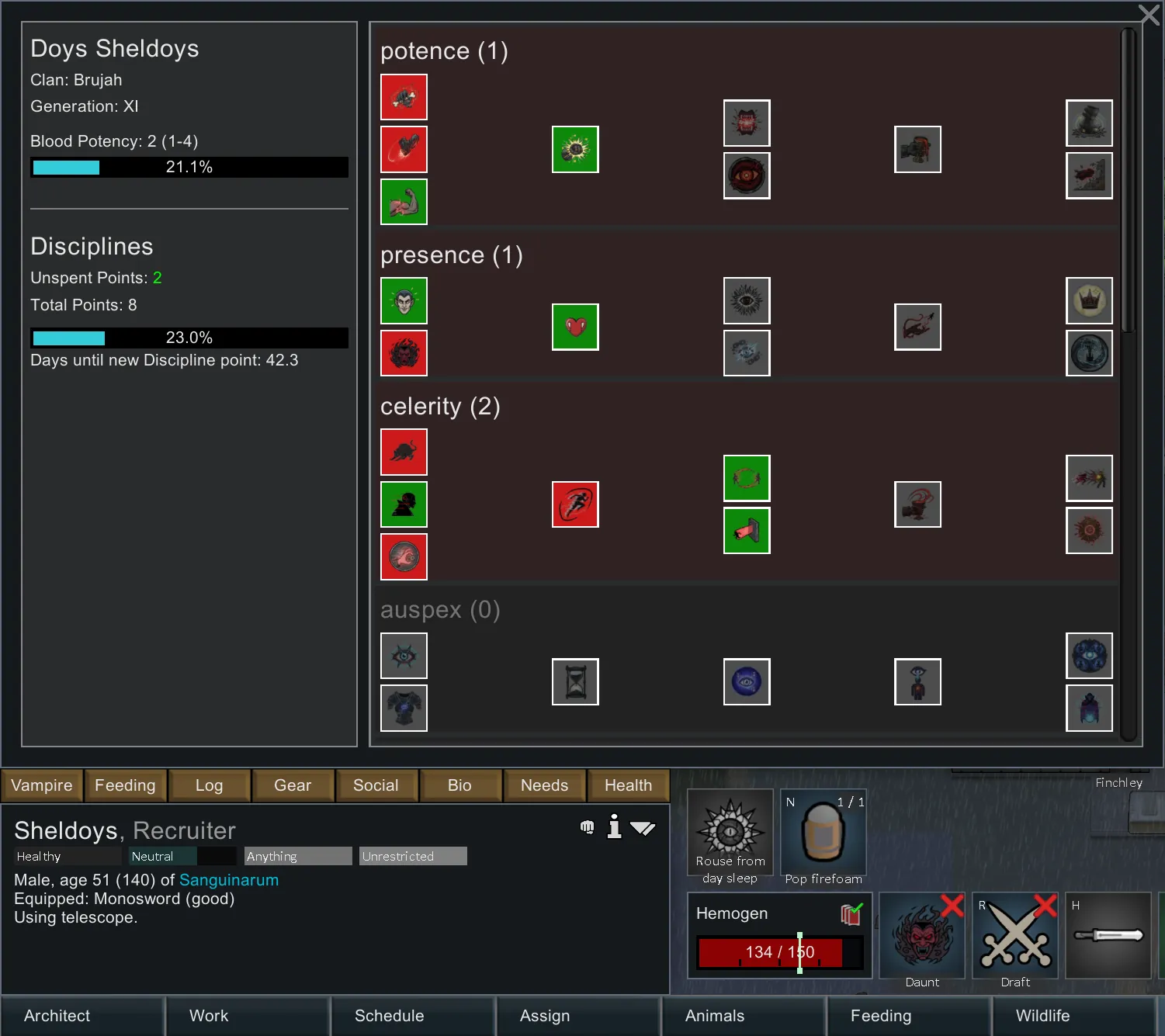Use the Pop firefoam gizmo

pos(823,833)
